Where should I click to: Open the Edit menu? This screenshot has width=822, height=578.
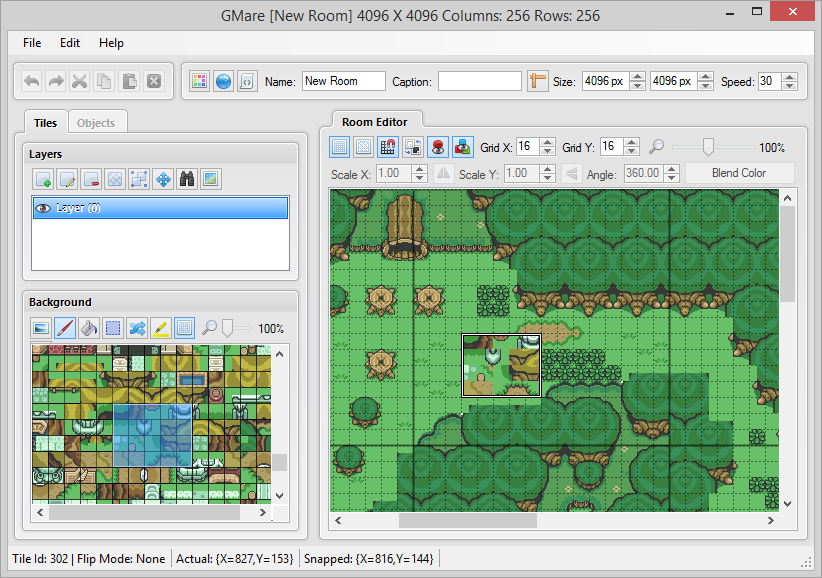(x=70, y=43)
